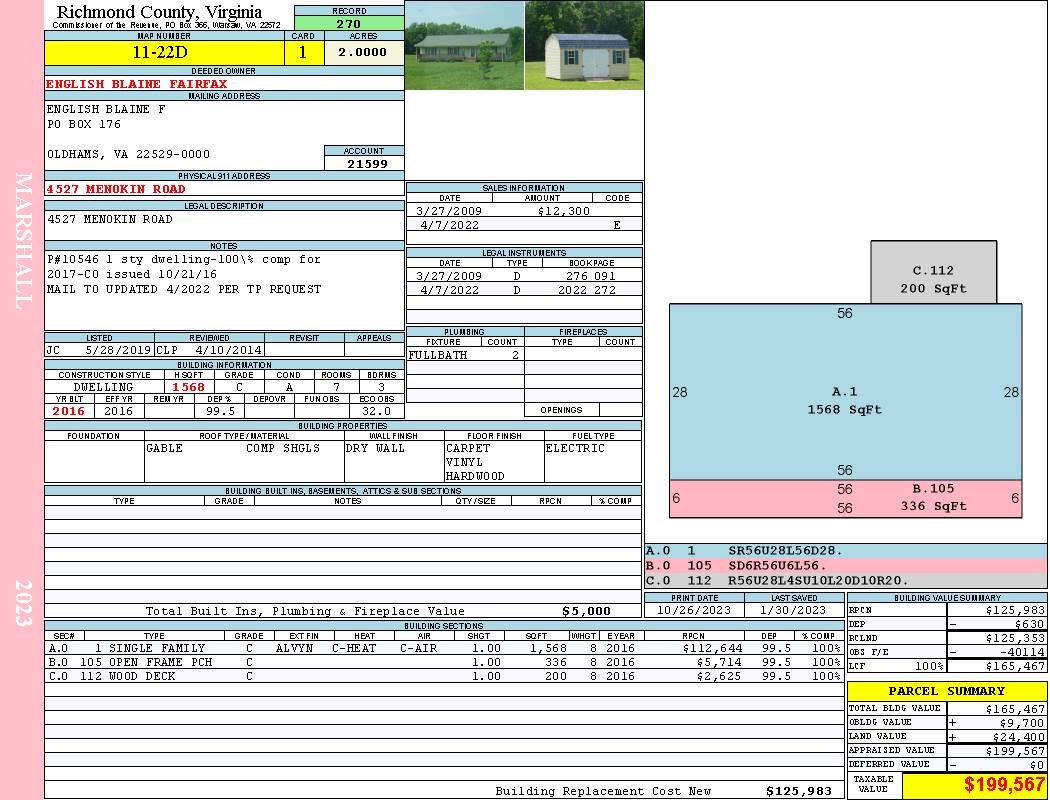Click the acres value 2.0000
The image size is (1050, 800).
pyautogui.click(x=362, y=53)
